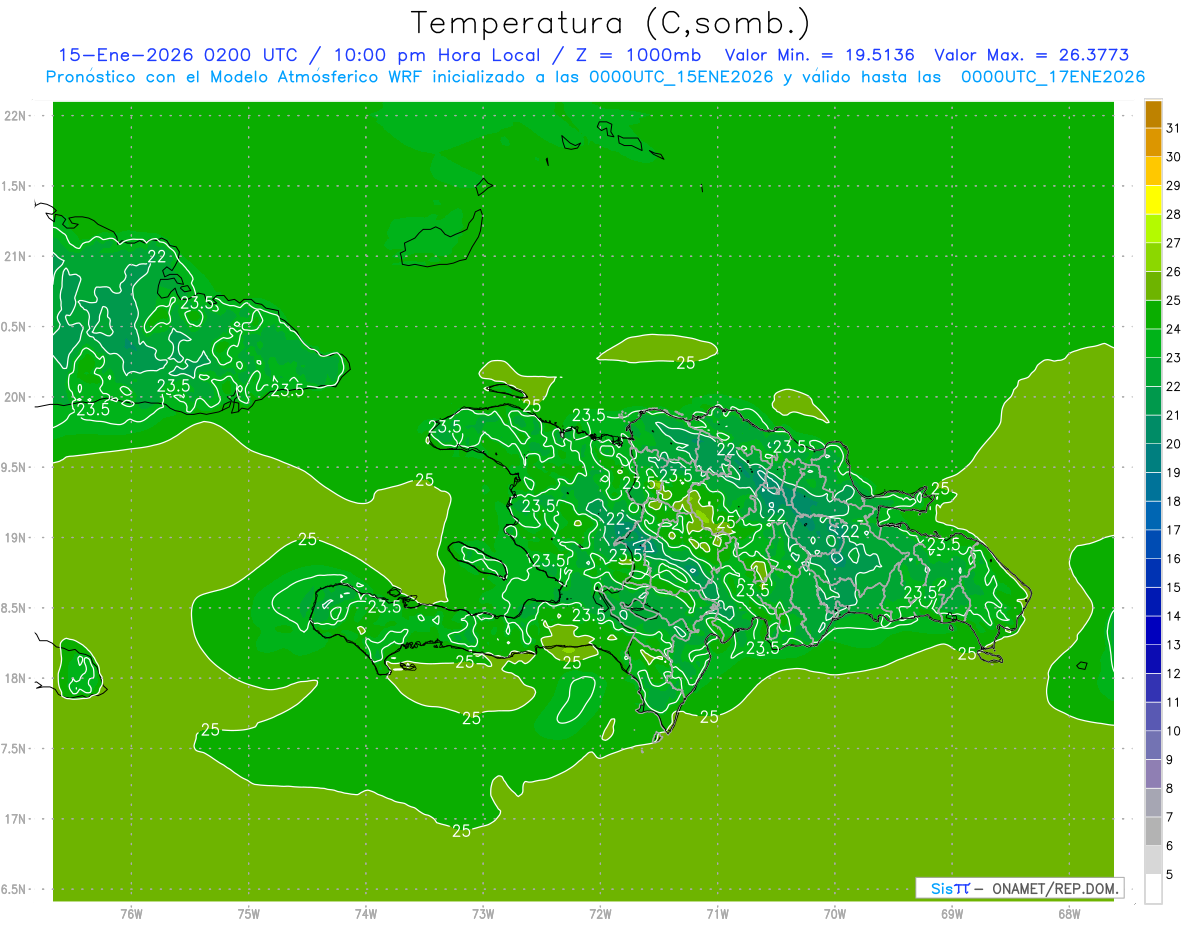The width and height of the screenshot is (1200, 927).
Task: Click the 19N latitude axis label
Action: pyautogui.click(x=14, y=538)
